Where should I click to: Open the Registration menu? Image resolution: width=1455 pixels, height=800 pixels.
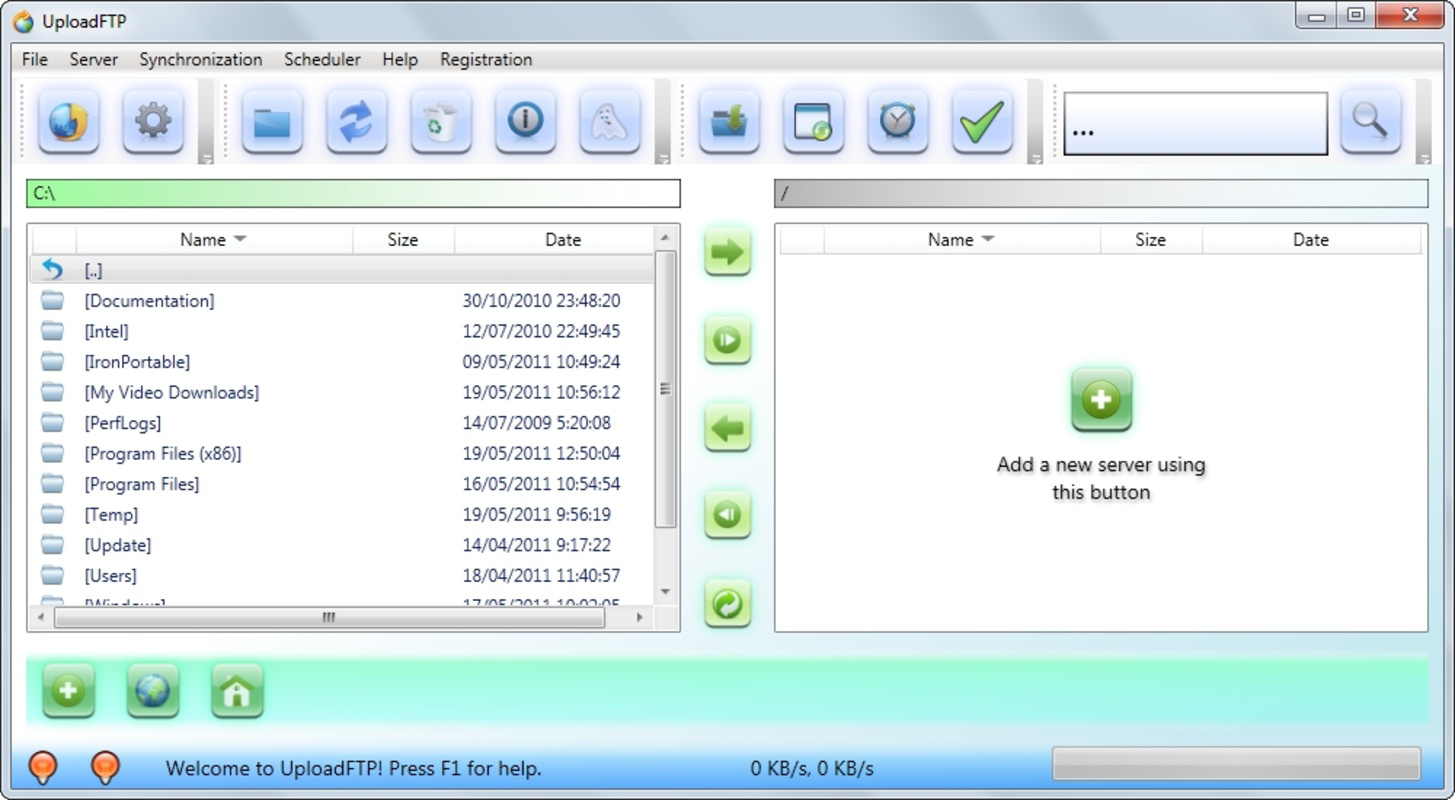[x=486, y=60]
